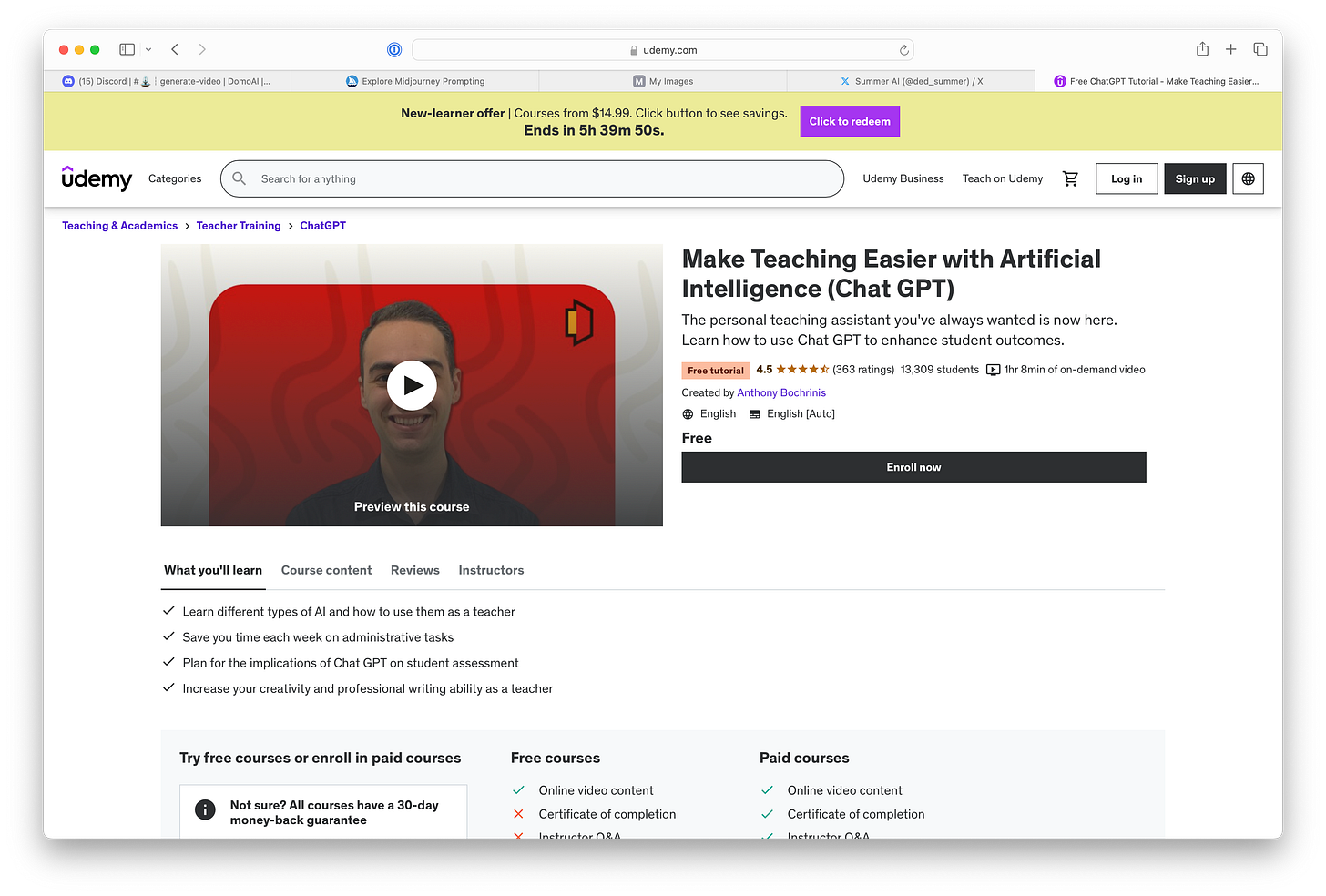Viewport: 1326px width, 896px height.
Task: Click the Free tutorial badge
Action: pyautogui.click(x=716, y=371)
